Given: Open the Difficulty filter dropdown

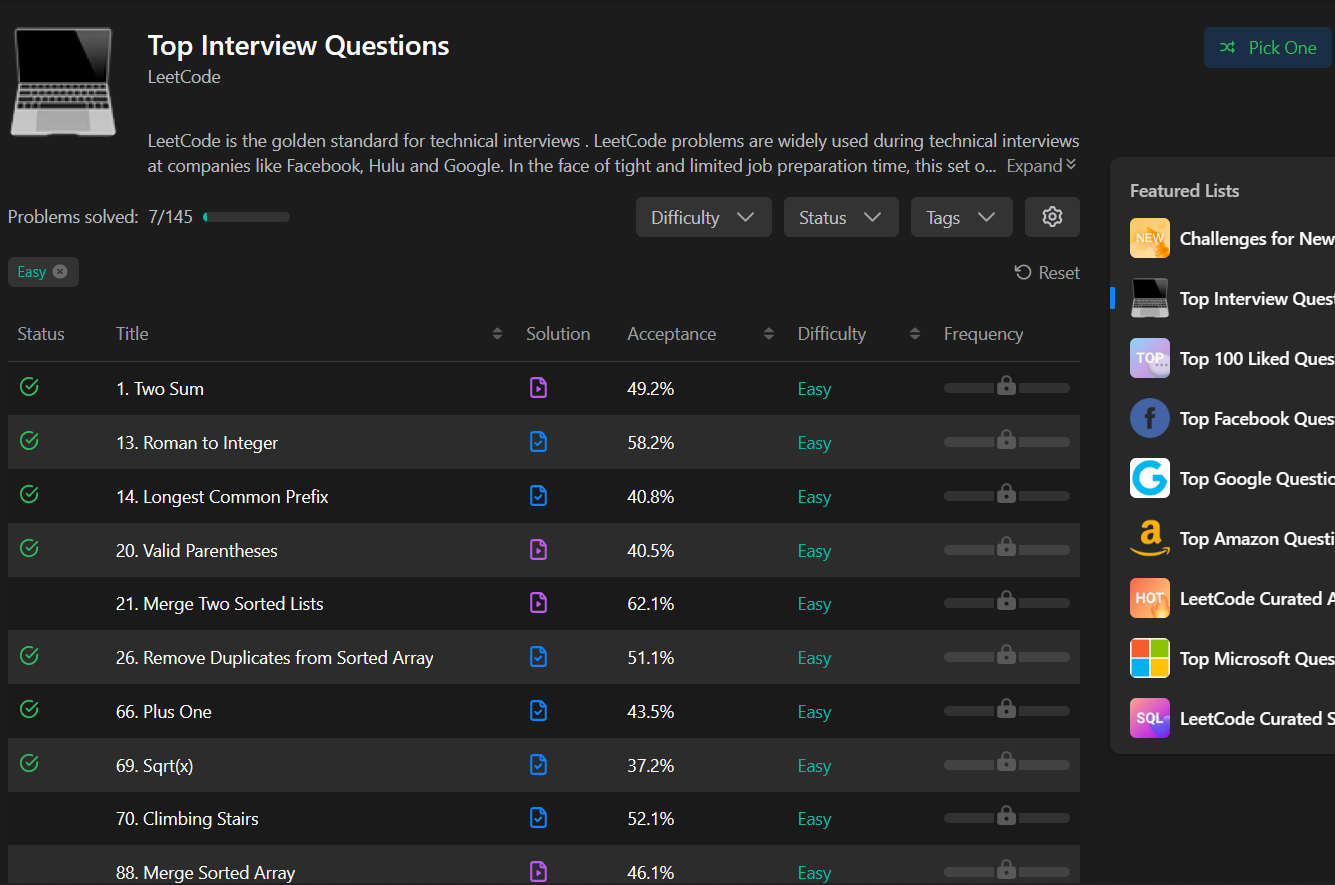Looking at the screenshot, I should click(x=703, y=217).
